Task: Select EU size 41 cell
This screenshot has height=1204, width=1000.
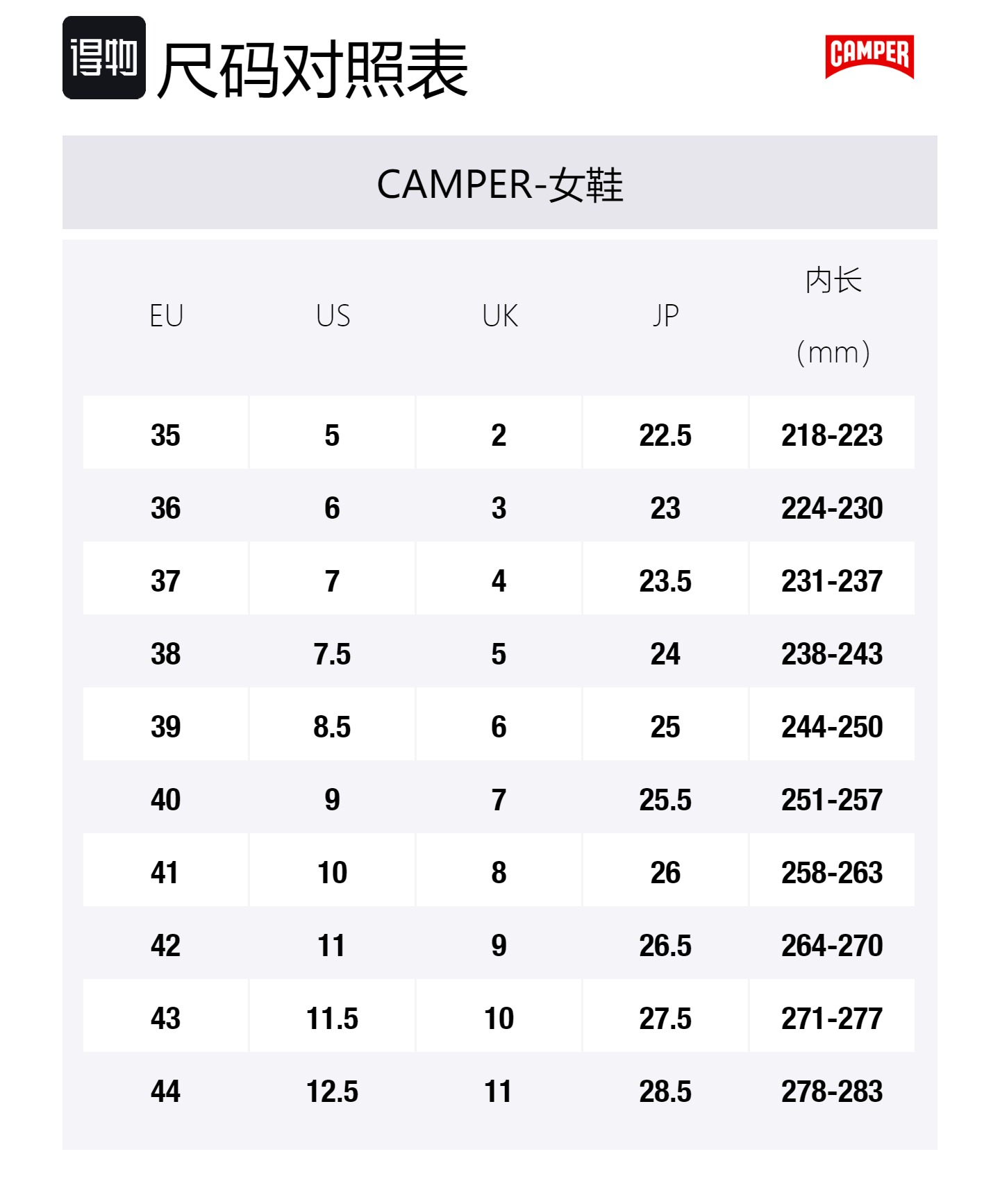Action: [x=166, y=873]
